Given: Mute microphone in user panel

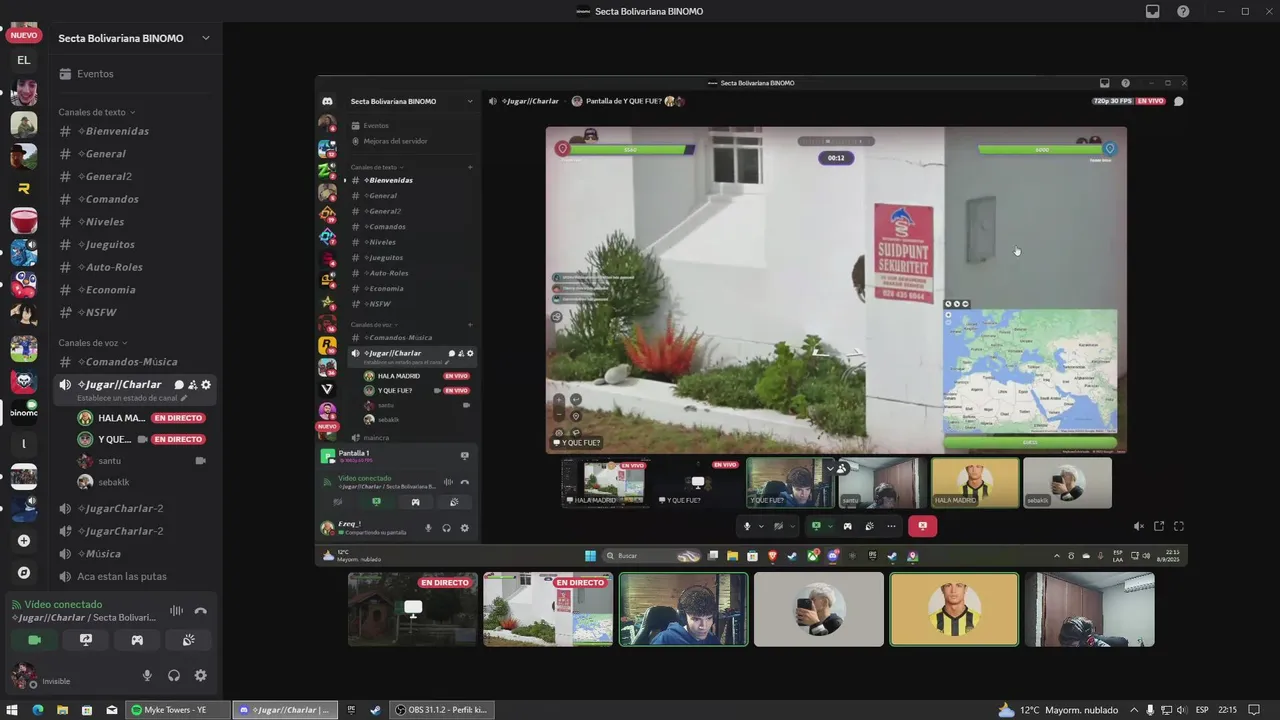Looking at the screenshot, I should pyautogui.click(x=147, y=676).
